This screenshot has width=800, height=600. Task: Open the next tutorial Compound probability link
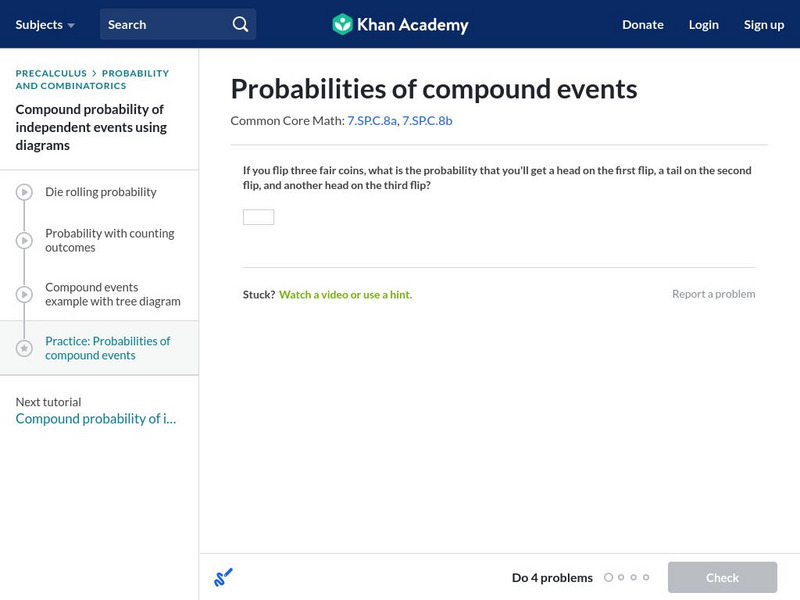pyautogui.click(x=95, y=419)
